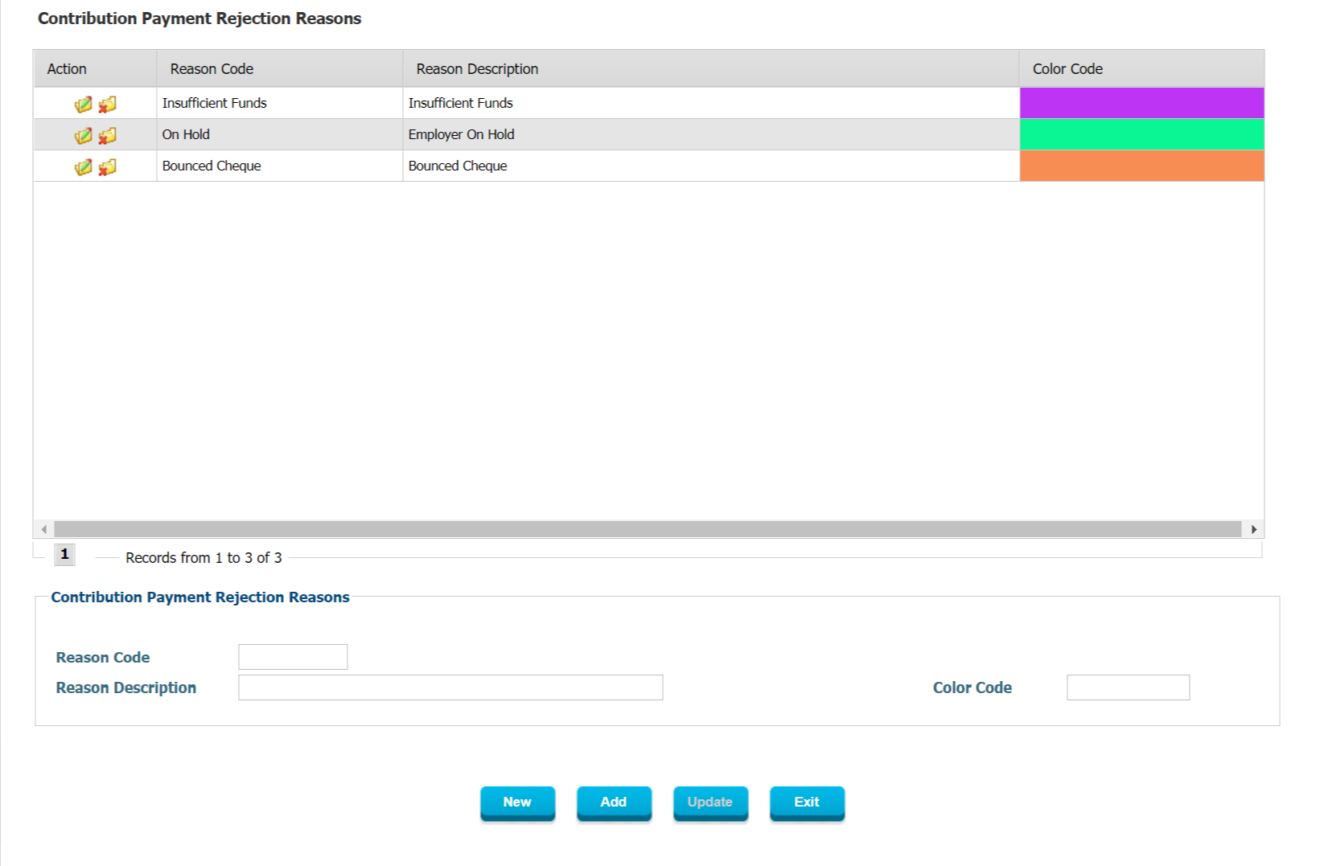The width and height of the screenshot is (1320, 866).
Task: Click the New button
Action: 517,803
